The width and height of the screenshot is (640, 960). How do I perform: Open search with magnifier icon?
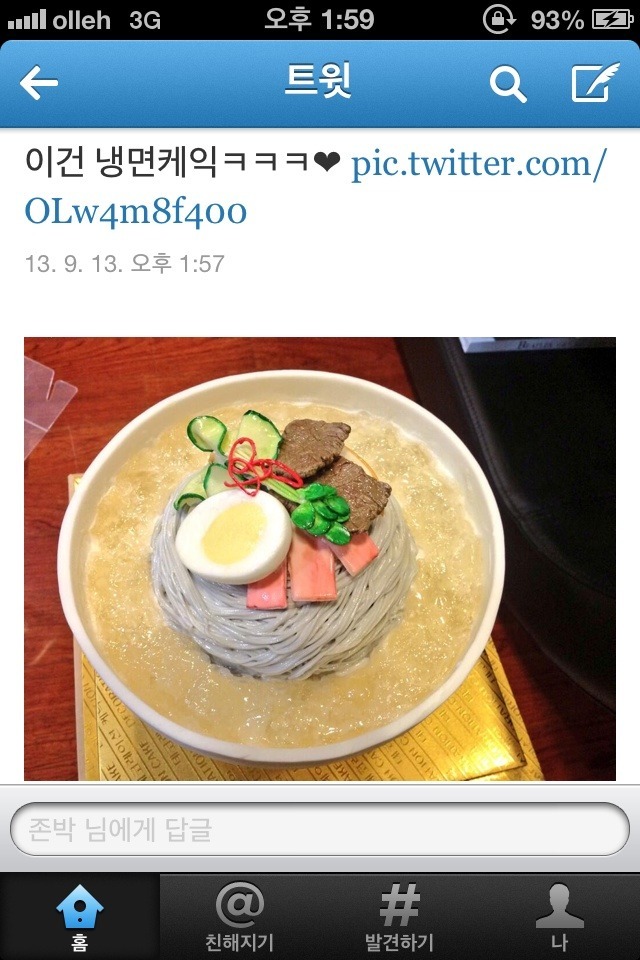point(508,84)
